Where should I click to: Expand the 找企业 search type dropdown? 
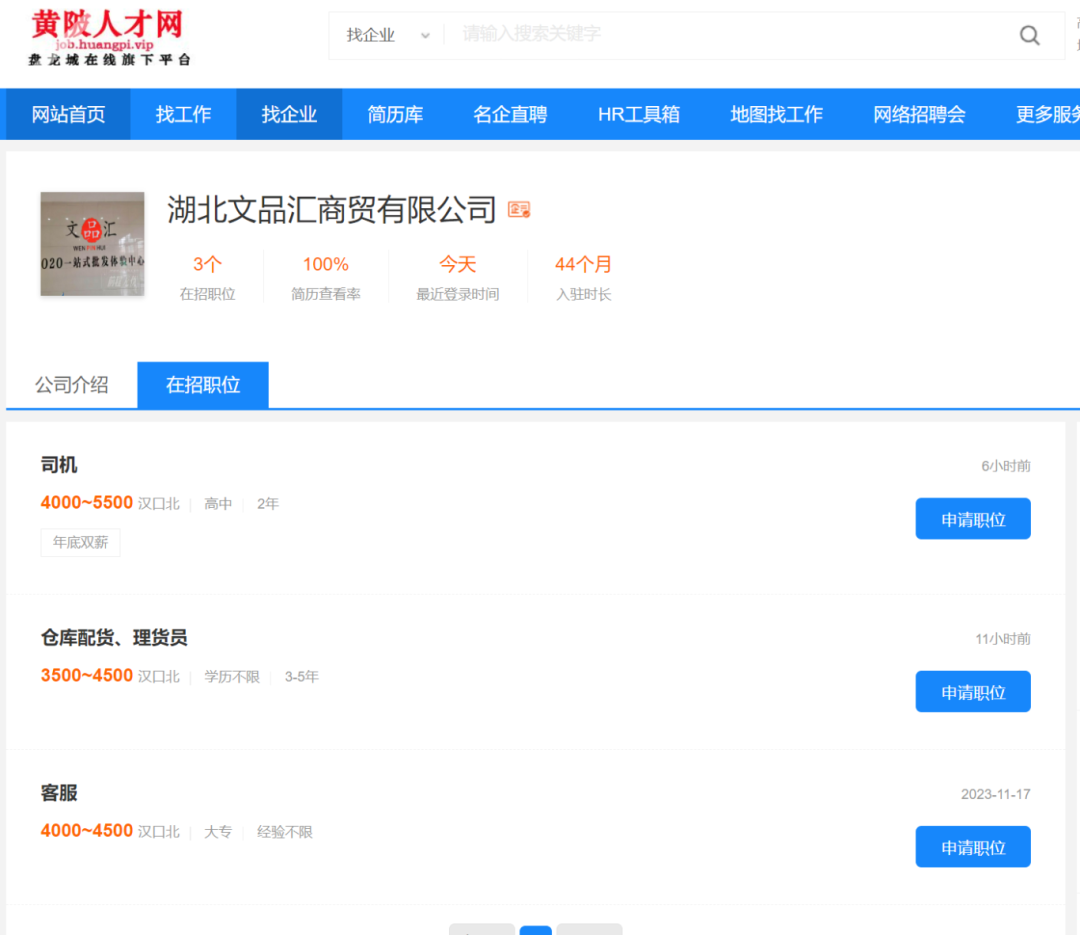tap(388, 35)
